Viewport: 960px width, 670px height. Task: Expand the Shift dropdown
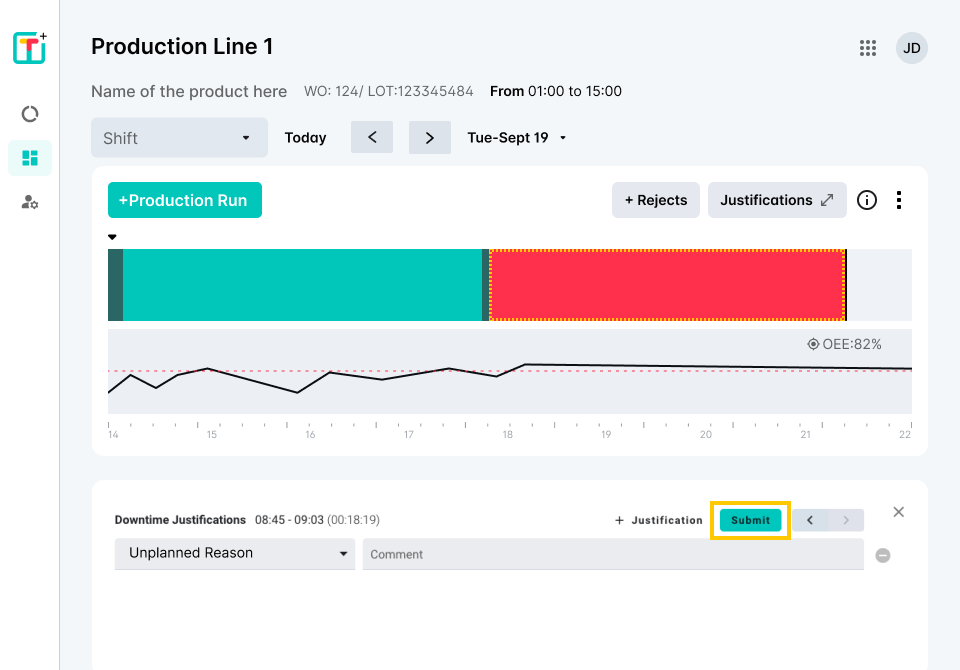tap(179, 138)
